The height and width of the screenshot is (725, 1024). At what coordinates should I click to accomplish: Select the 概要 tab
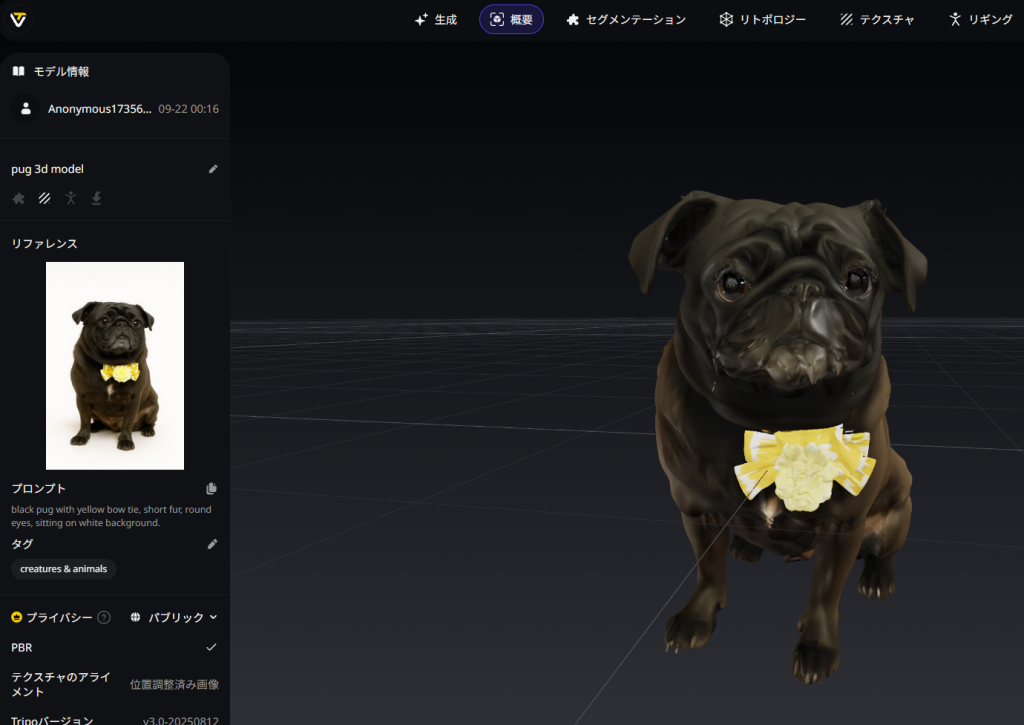click(511, 19)
